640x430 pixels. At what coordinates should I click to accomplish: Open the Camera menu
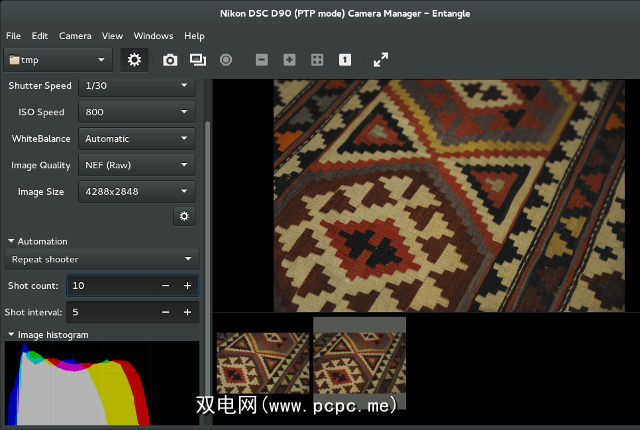[x=75, y=35]
